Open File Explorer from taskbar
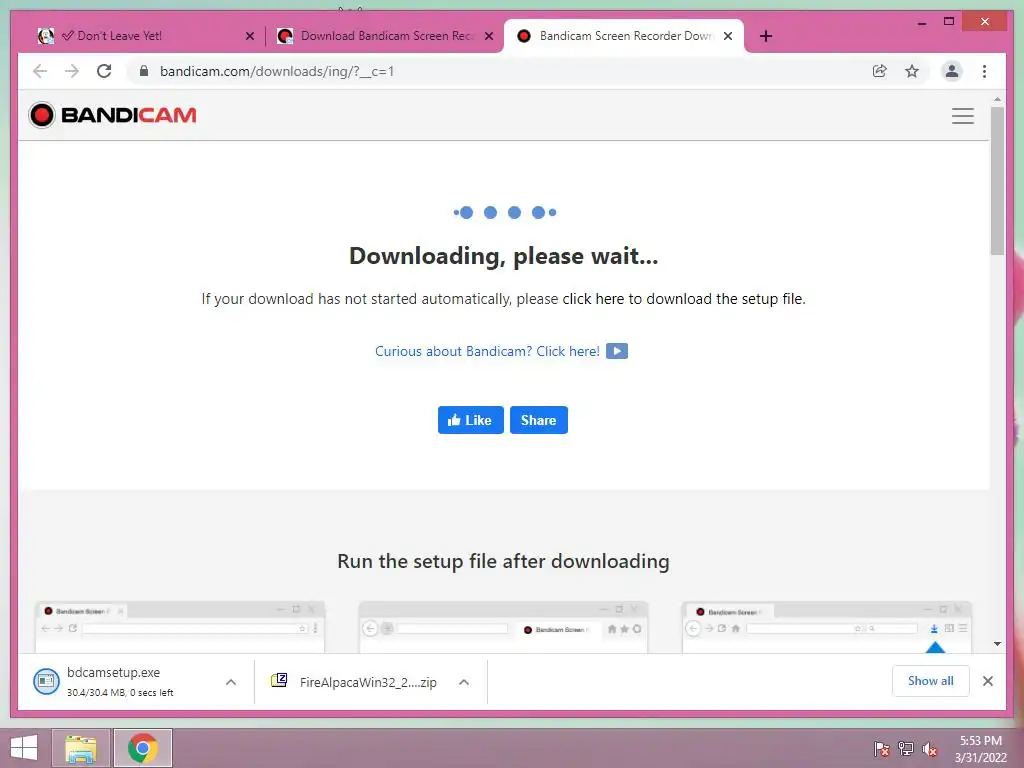Viewport: 1024px width, 768px height. 80,748
